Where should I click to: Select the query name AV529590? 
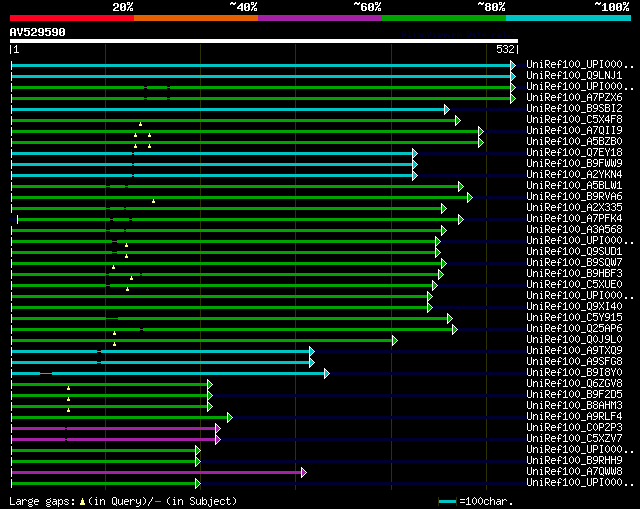pyautogui.click(x=38, y=32)
